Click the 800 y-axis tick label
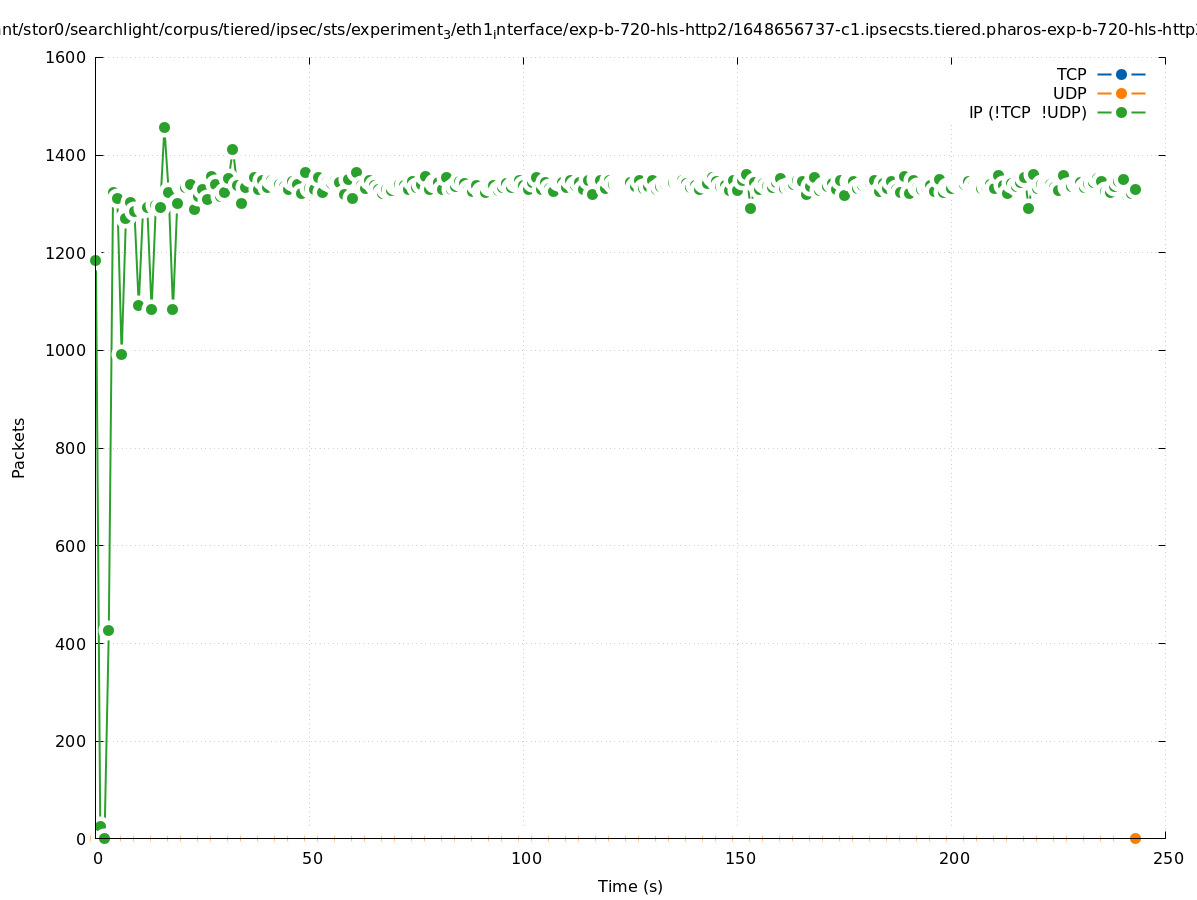The image size is (1197, 900). pyautogui.click(x=71, y=448)
